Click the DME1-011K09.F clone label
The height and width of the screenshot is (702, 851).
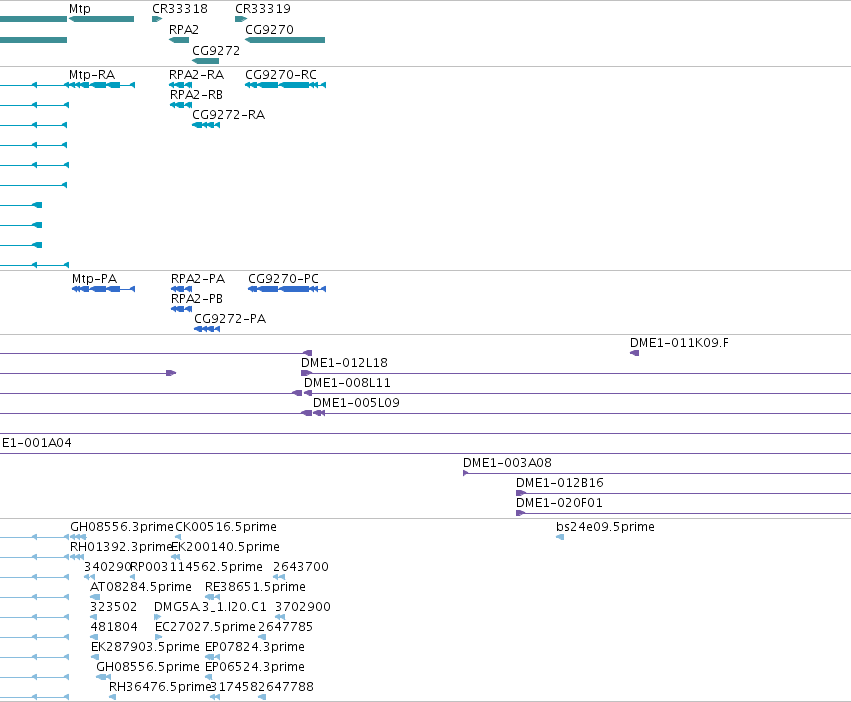tap(679, 343)
